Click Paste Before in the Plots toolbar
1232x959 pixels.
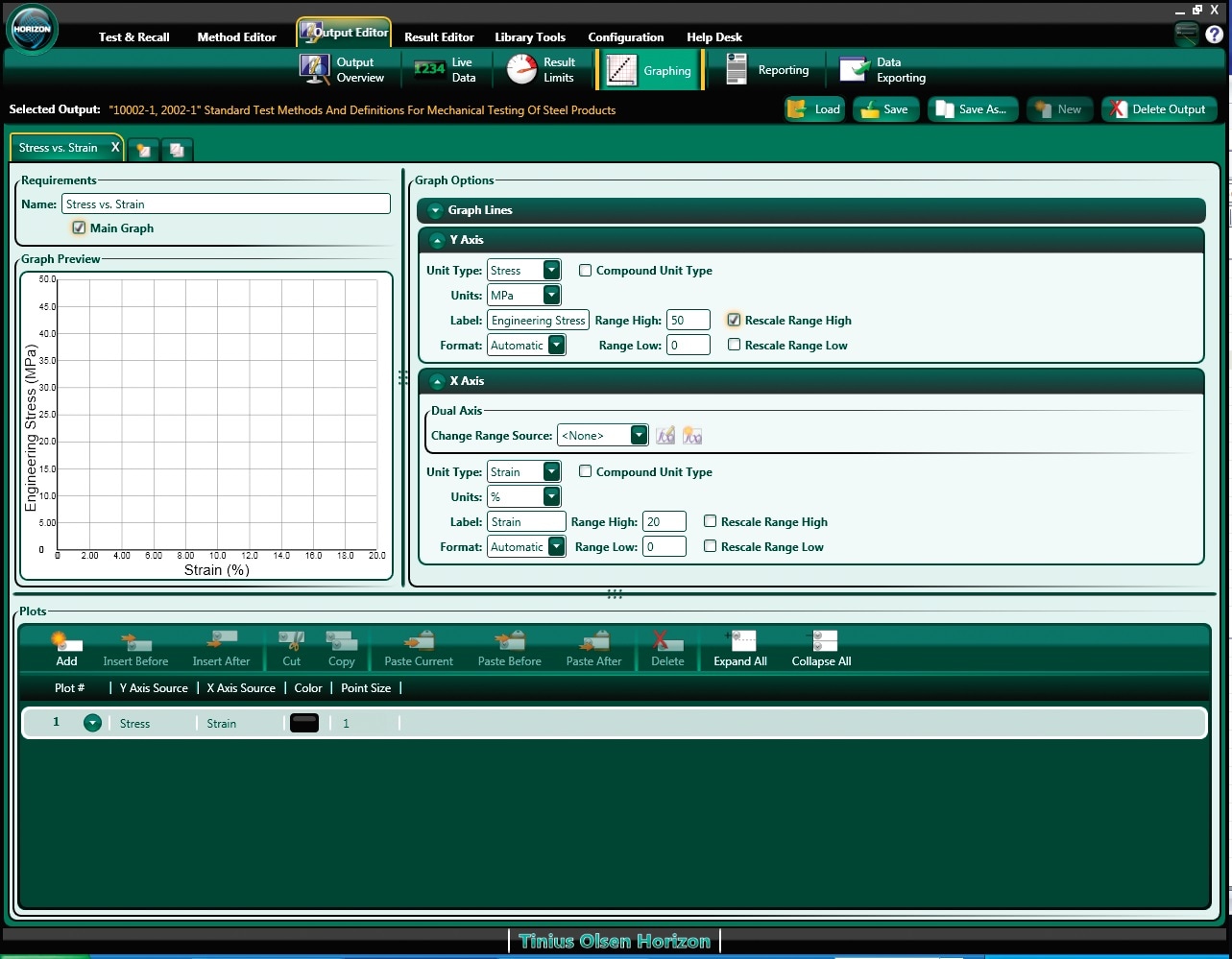tap(510, 649)
